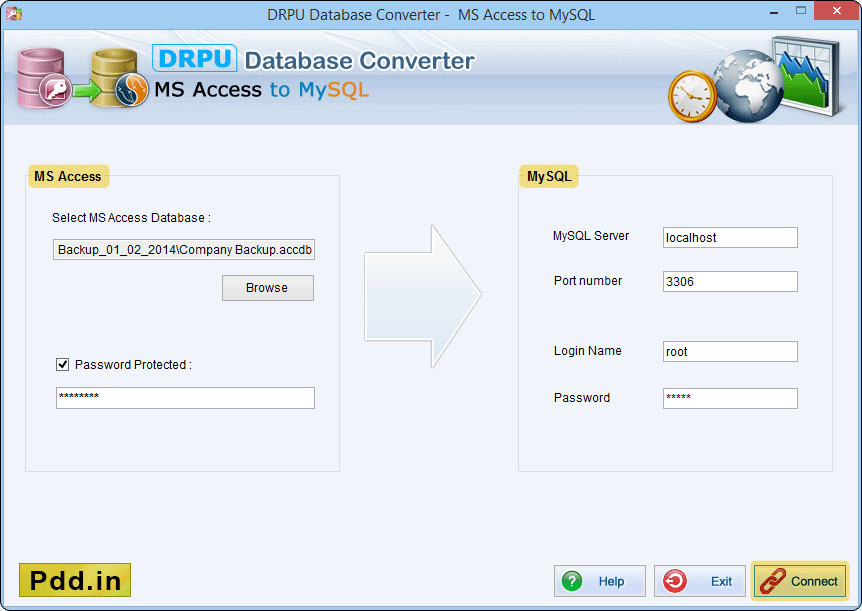This screenshot has width=862, height=611.
Task: Open Help with the green question button
Action: [600, 581]
